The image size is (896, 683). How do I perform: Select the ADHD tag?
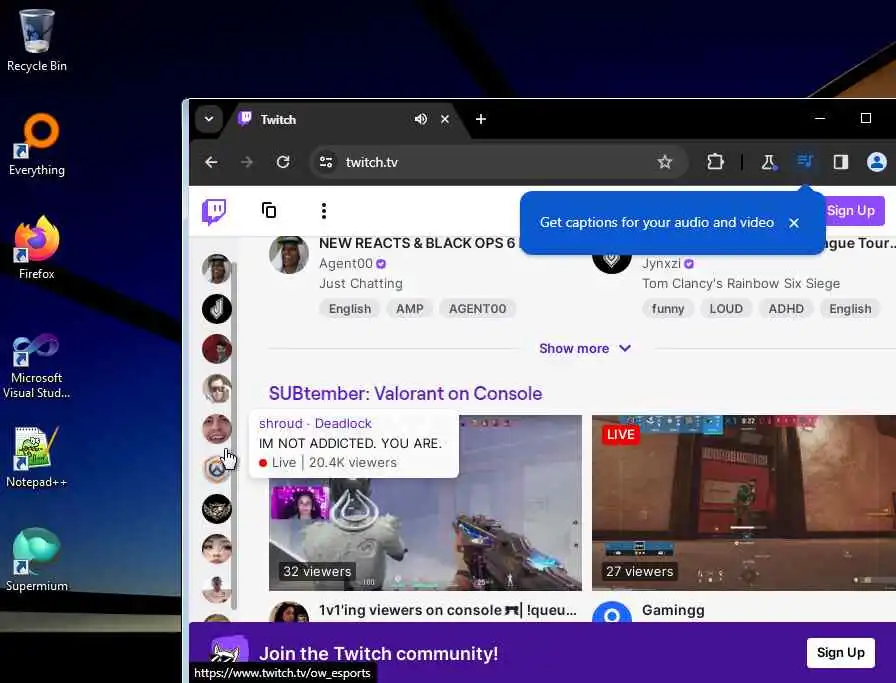[x=786, y=309]
